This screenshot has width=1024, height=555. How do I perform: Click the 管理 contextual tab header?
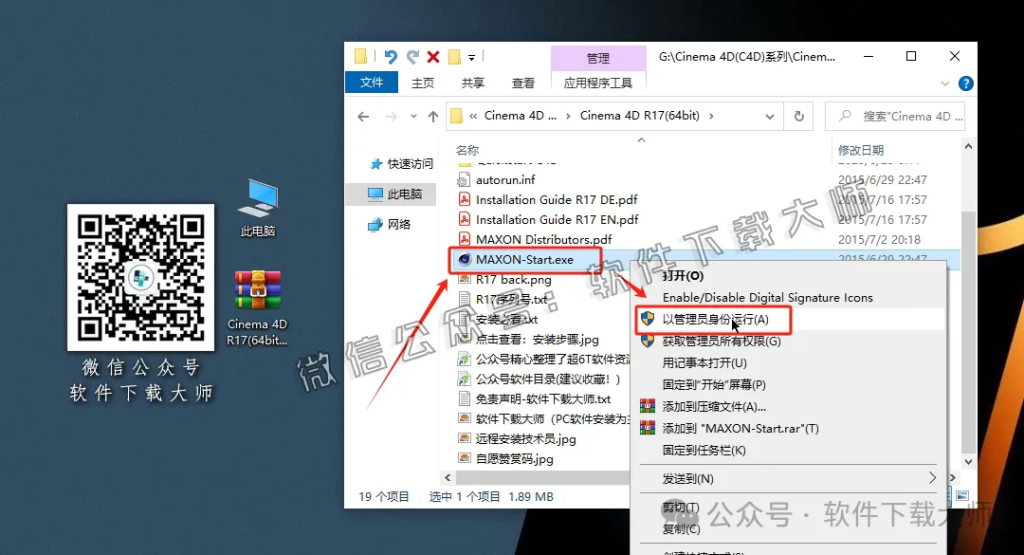pos(598,58)
